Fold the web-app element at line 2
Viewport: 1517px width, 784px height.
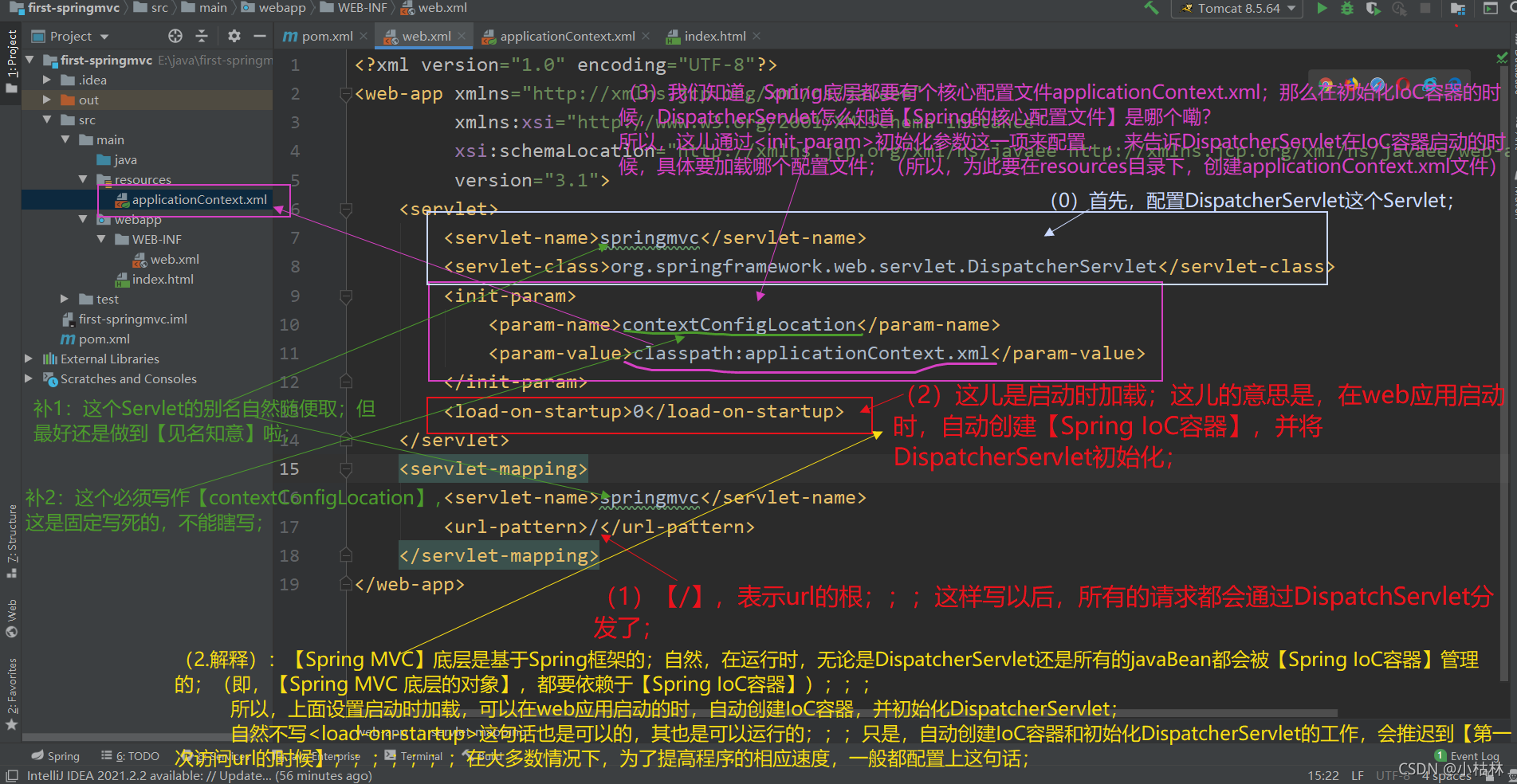[x=346, y=94]
